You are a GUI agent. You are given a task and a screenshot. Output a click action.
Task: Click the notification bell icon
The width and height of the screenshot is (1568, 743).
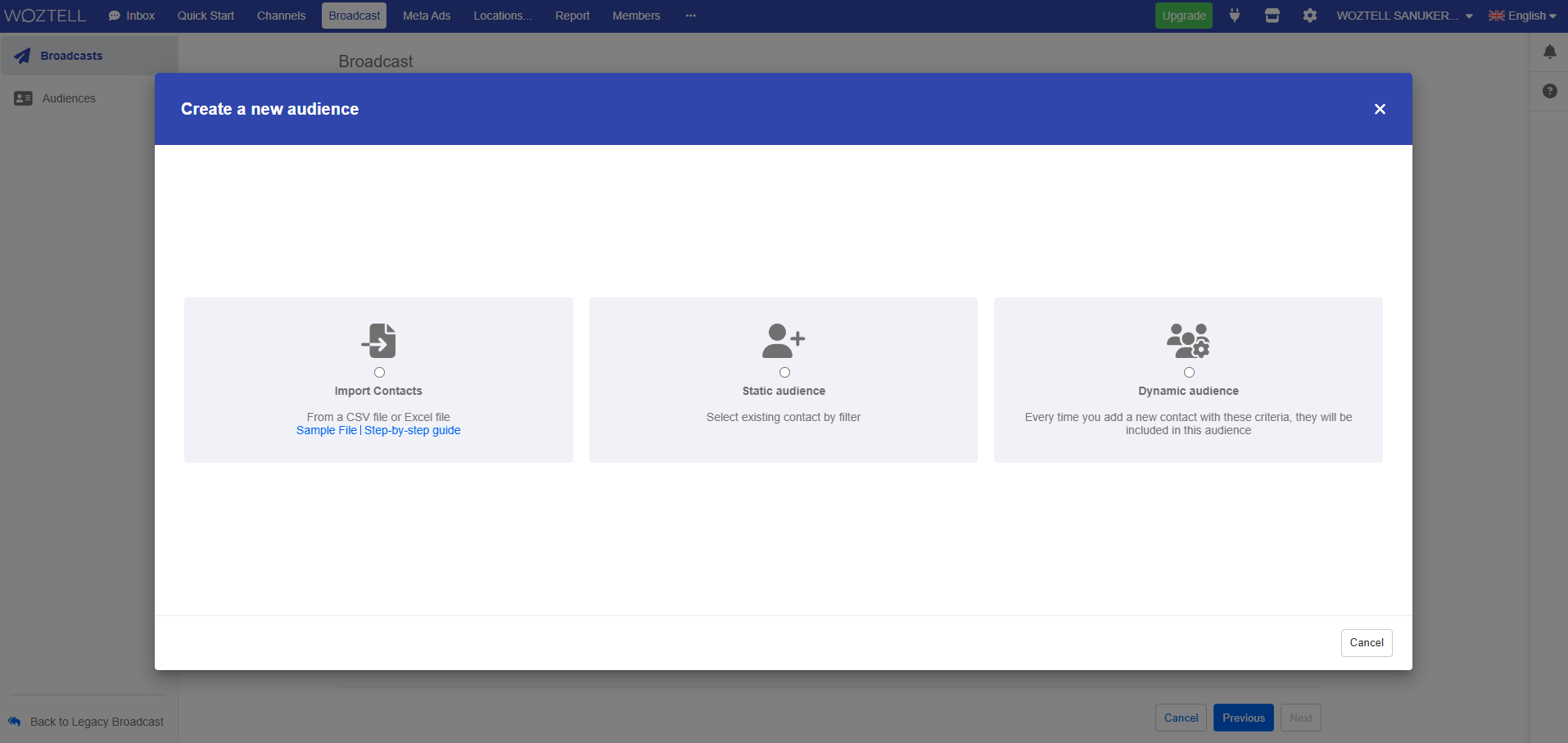[x=1549, y=52]
